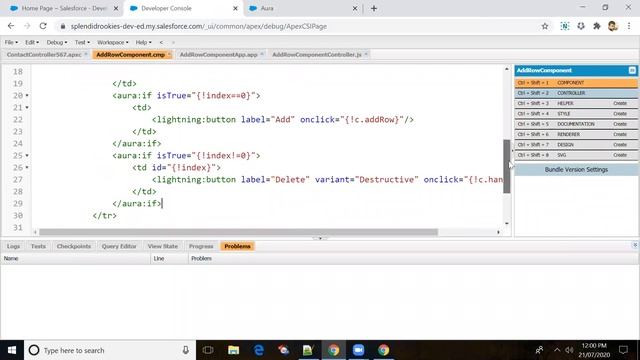640x360 pixels.
Task: Switch to AddRowComponentController.js file tab
Action: click(x=317, y=55)
